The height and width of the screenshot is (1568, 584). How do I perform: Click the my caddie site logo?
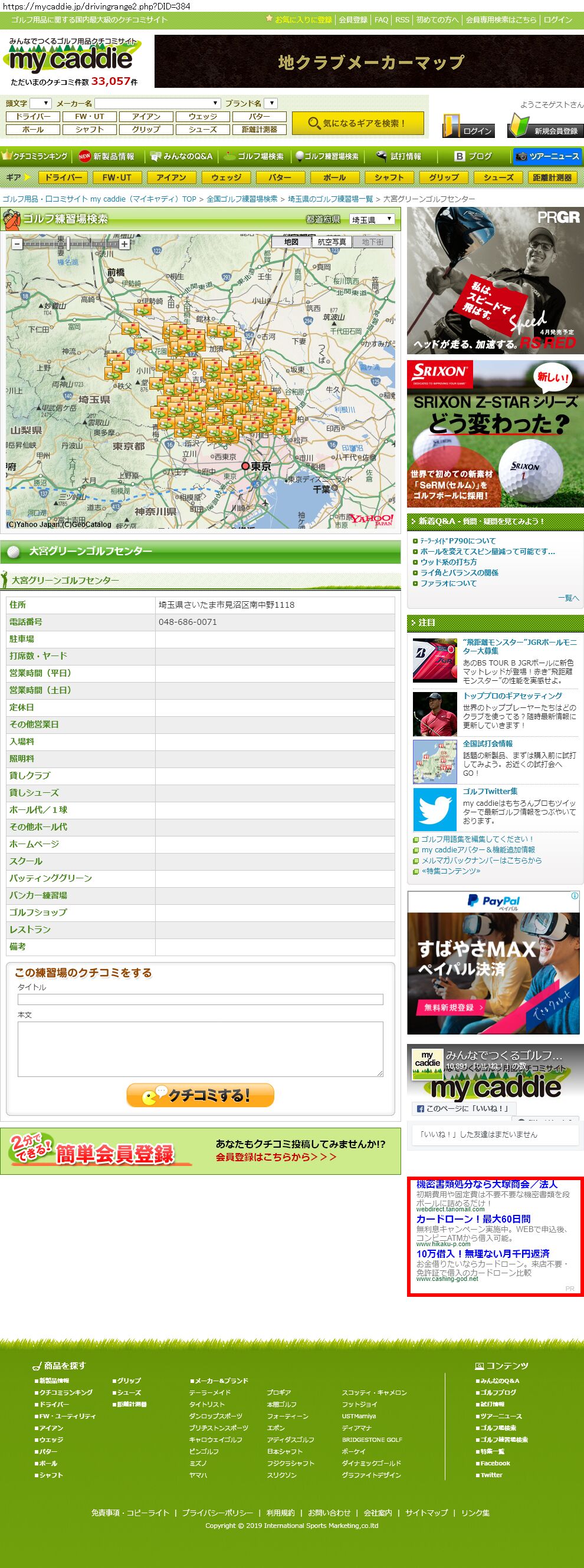(x=72, y=56)
